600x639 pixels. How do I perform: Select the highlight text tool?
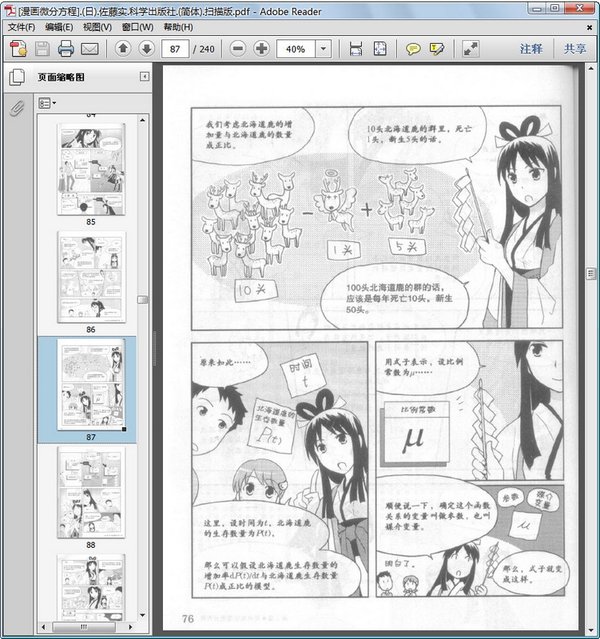point(437,49)
